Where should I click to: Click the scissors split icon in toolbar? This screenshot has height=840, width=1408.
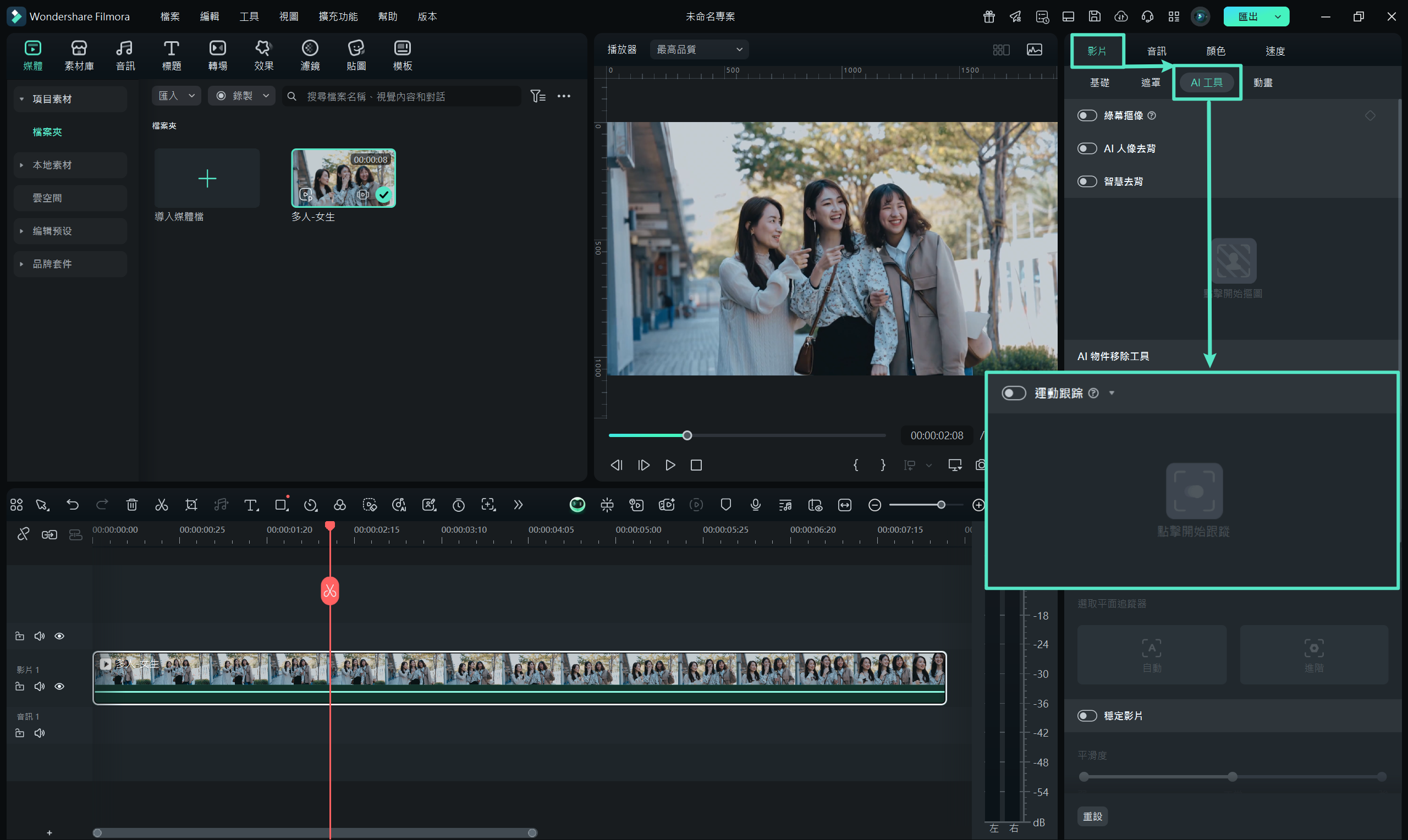[x=161, y=504]
